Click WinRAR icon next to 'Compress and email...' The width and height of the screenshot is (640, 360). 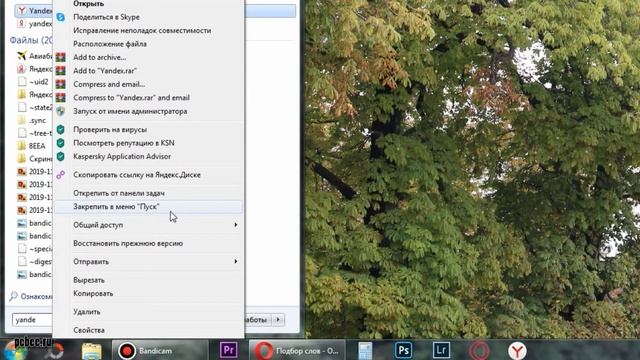pos(60,84)
